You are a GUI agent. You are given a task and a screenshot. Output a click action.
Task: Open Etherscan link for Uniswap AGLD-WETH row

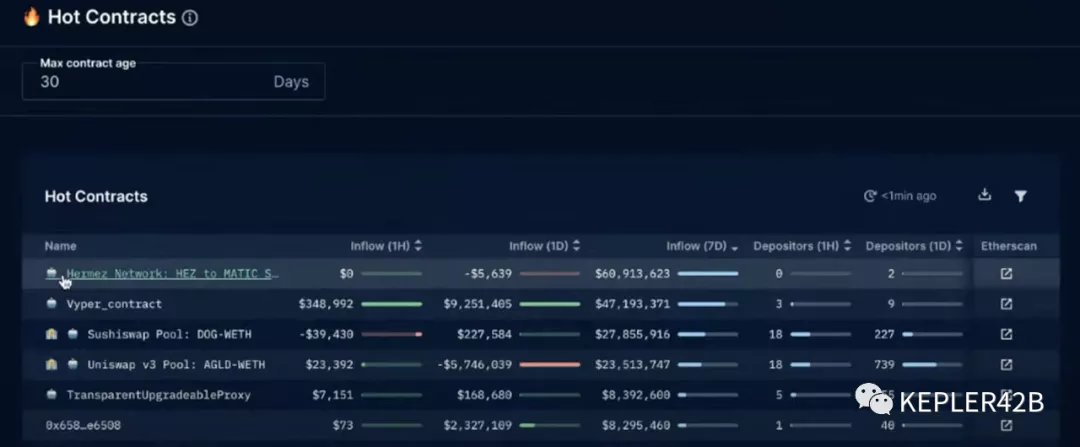pos(1007,365)
